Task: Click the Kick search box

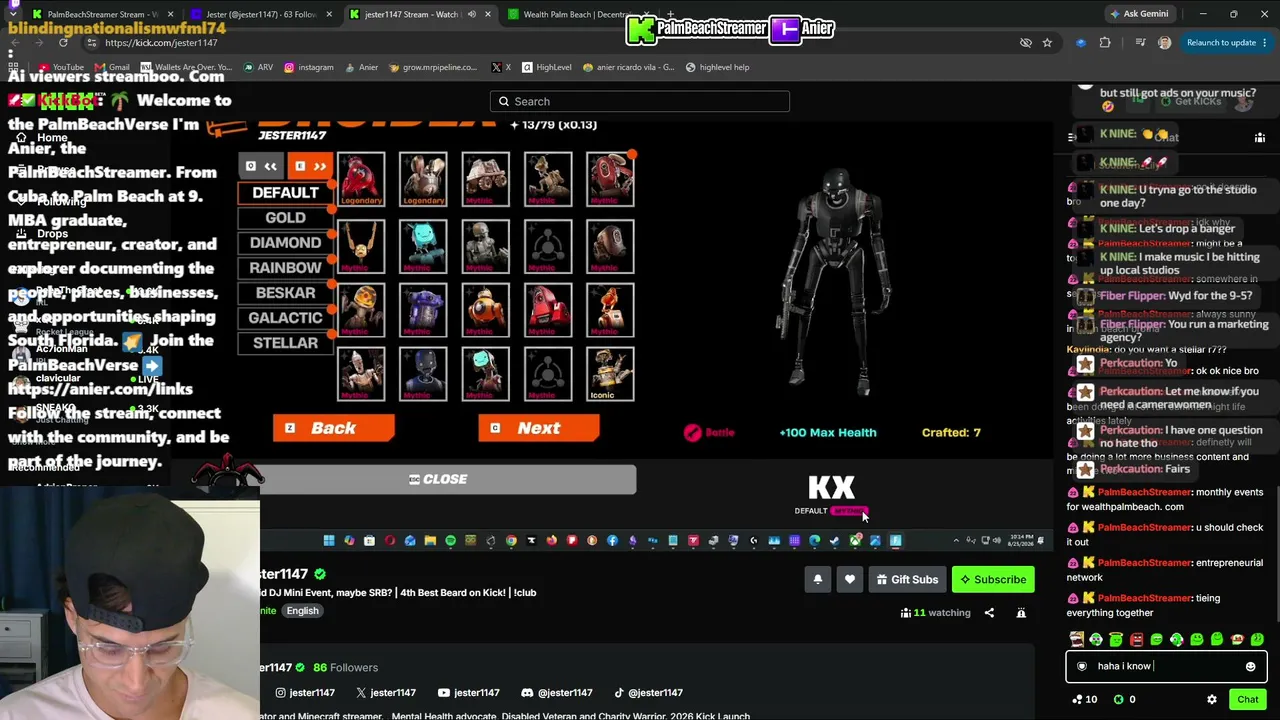Action: coord(640,101)
